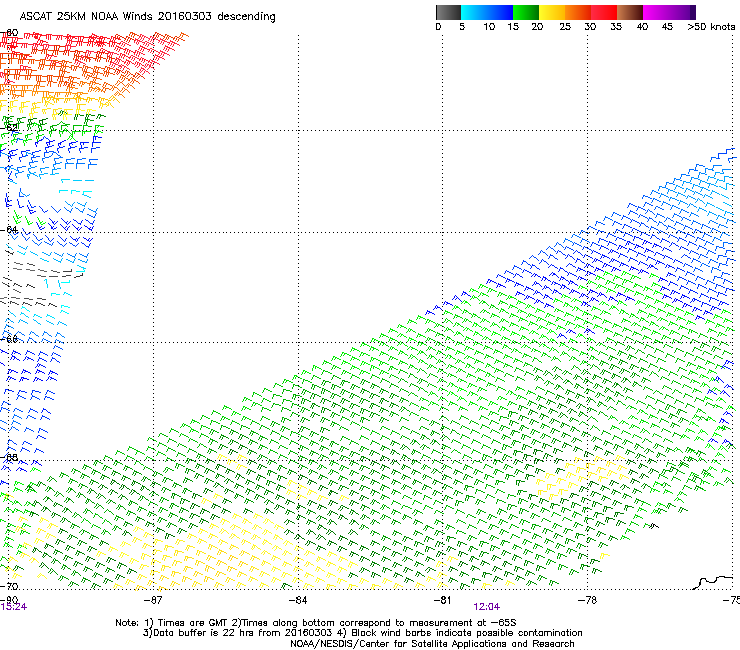Click the 'Data buffer is 22 hrs' note line
Screen dimensions: 740x650
[x=362, y=633]
